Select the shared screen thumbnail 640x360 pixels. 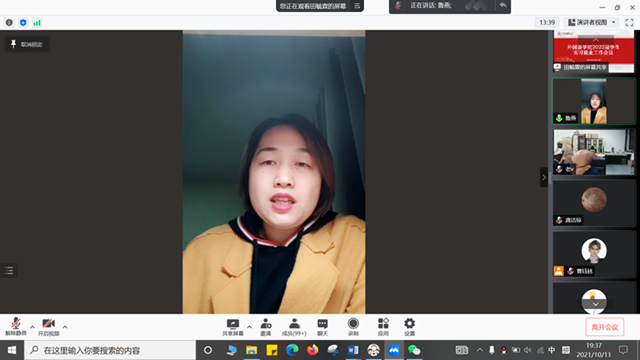pyautogui.click(x=594, y=51)
